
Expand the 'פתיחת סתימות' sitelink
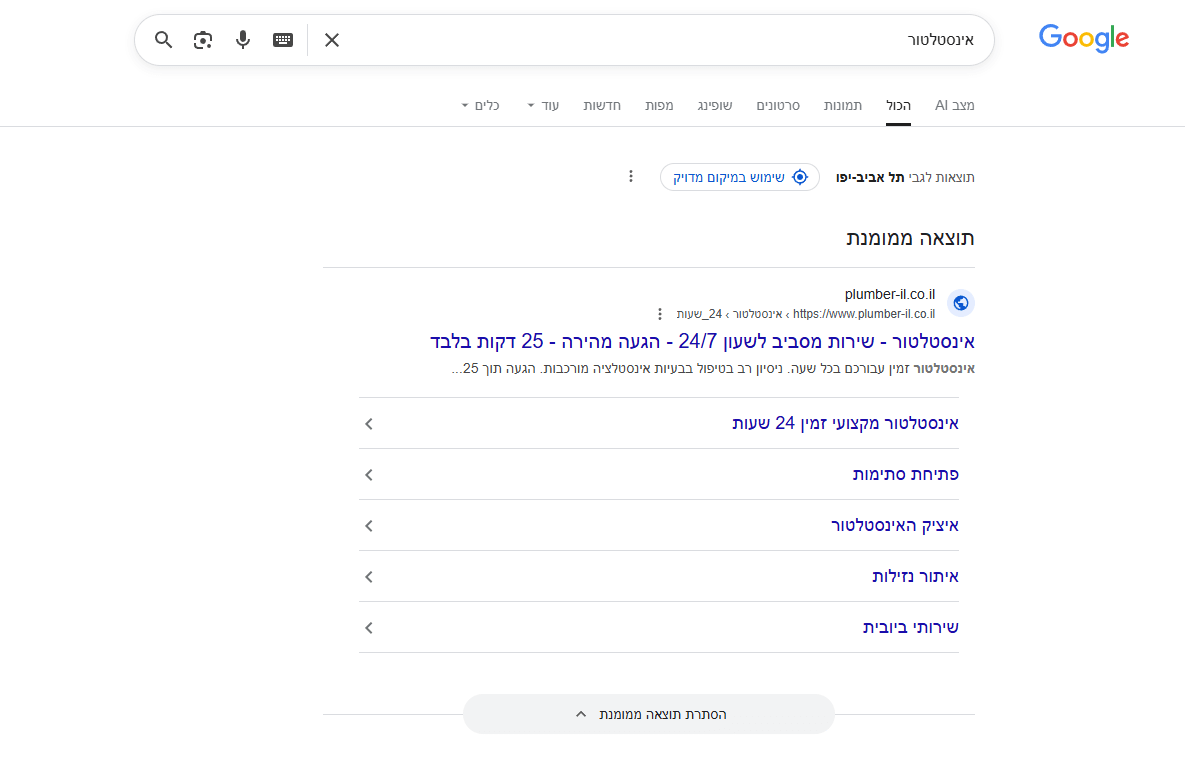(x=658, y=474)
